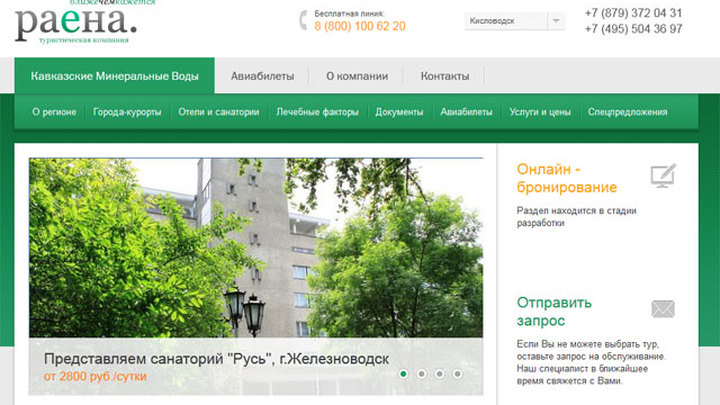Screen dimensions: 720x405
Task: Click the Онлайн-бронирование heading link
Action: (x=566, y=178)
